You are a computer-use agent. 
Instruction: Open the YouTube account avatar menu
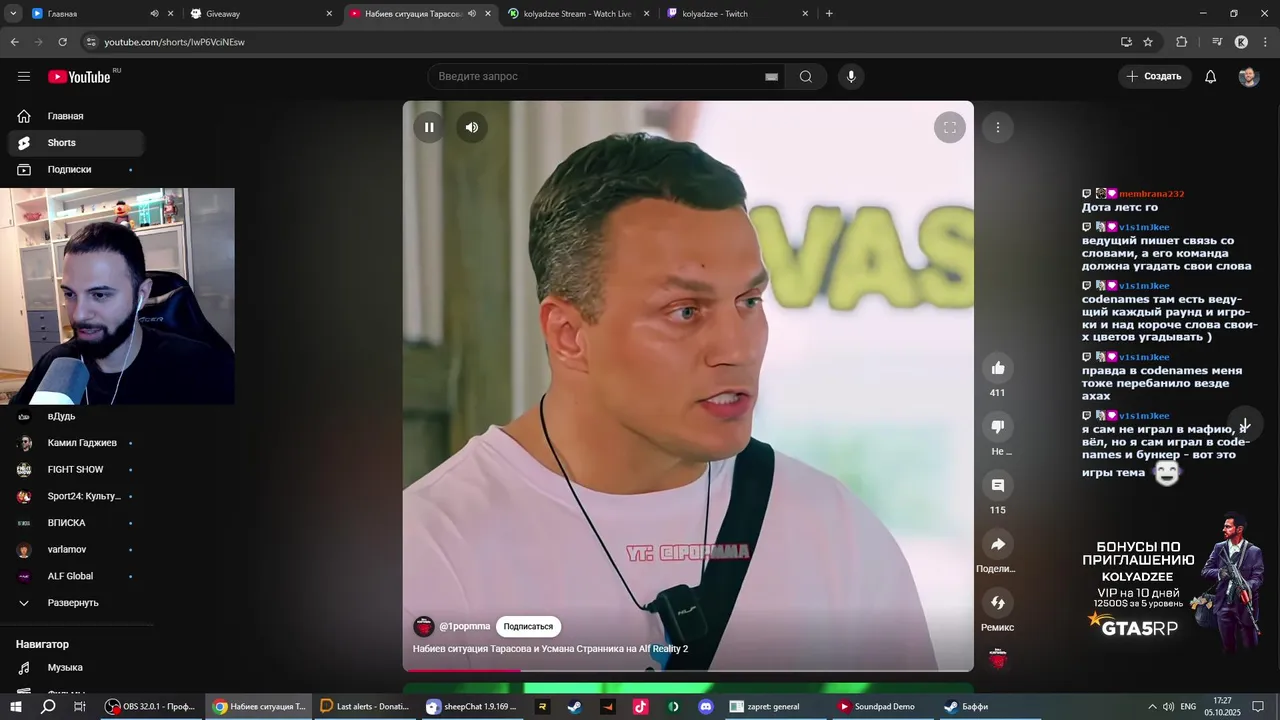click(1248, 76)
